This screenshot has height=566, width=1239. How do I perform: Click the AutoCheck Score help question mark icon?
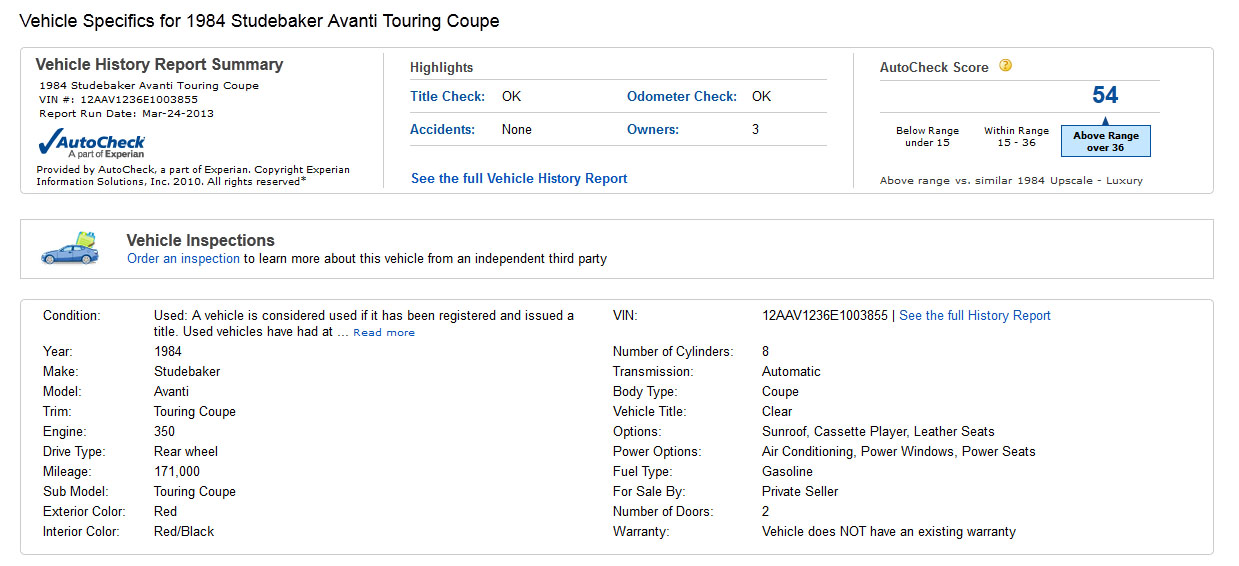click(x=1006, y=66)
